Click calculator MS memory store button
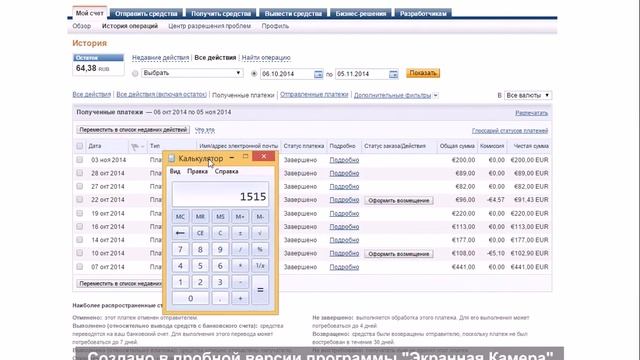Screen dimensions: 640x360 coord(220,217)
